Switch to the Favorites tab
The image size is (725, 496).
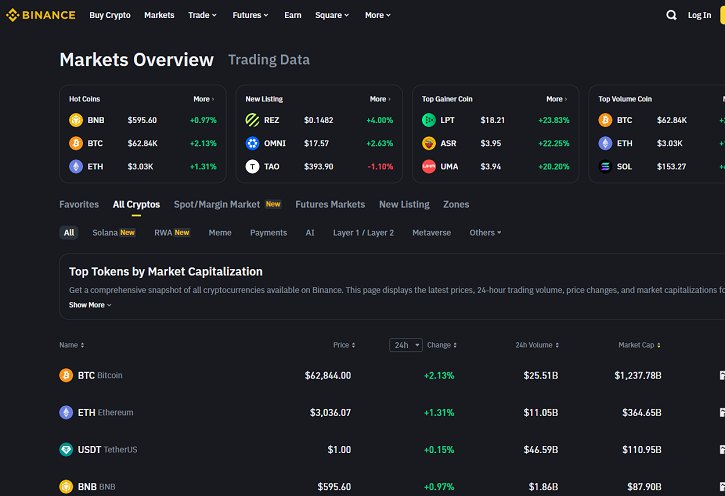coord(79,204)
